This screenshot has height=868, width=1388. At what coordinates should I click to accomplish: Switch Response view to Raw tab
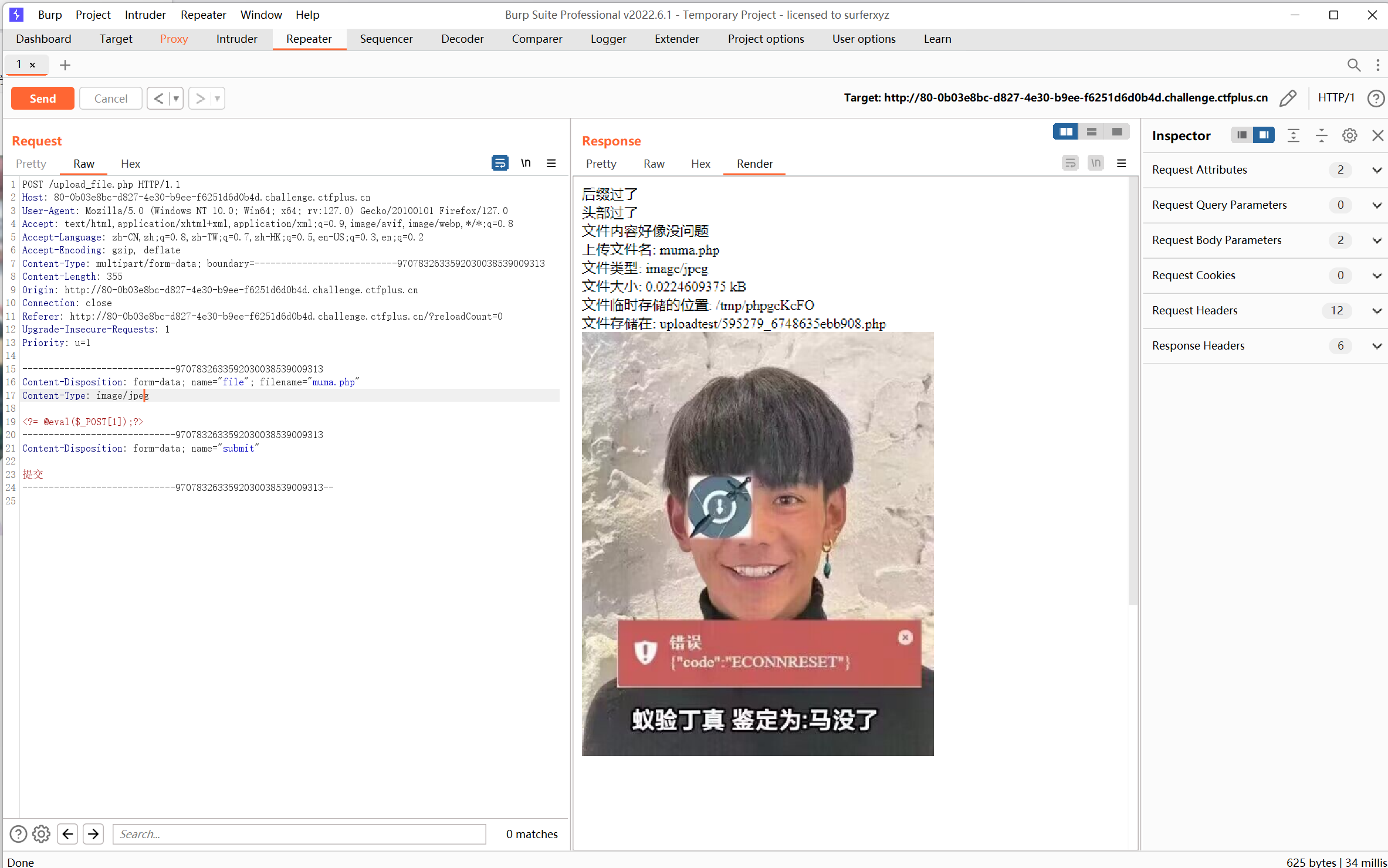point(654,164)
